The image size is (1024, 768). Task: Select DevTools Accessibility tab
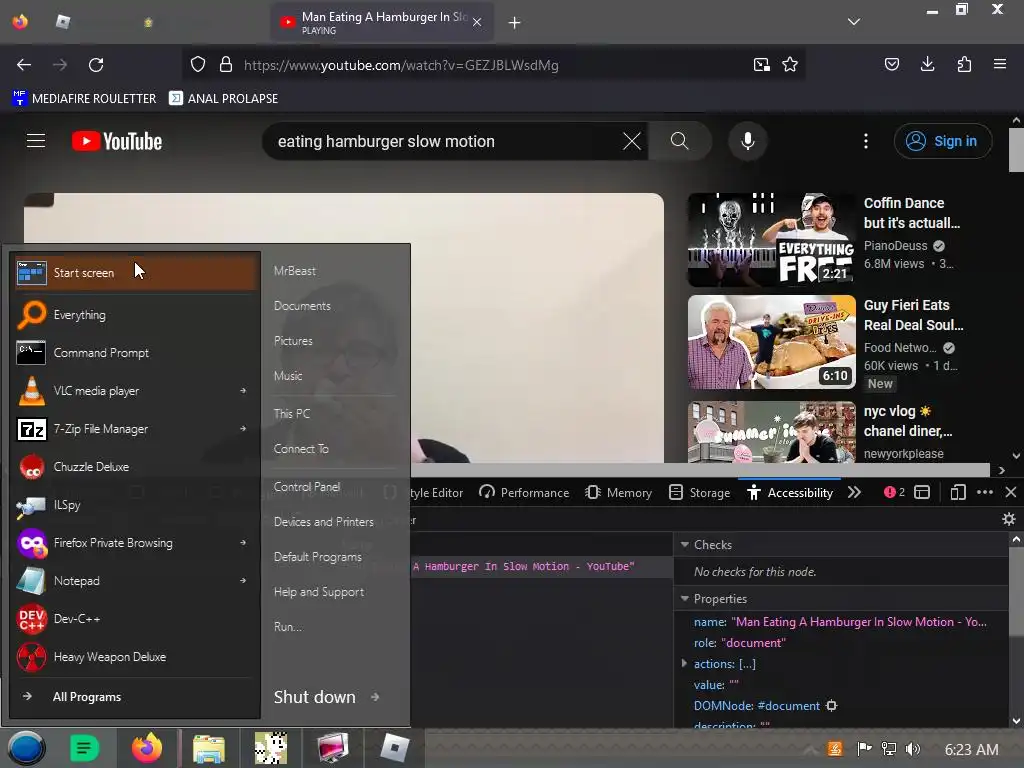pos(790,492)
